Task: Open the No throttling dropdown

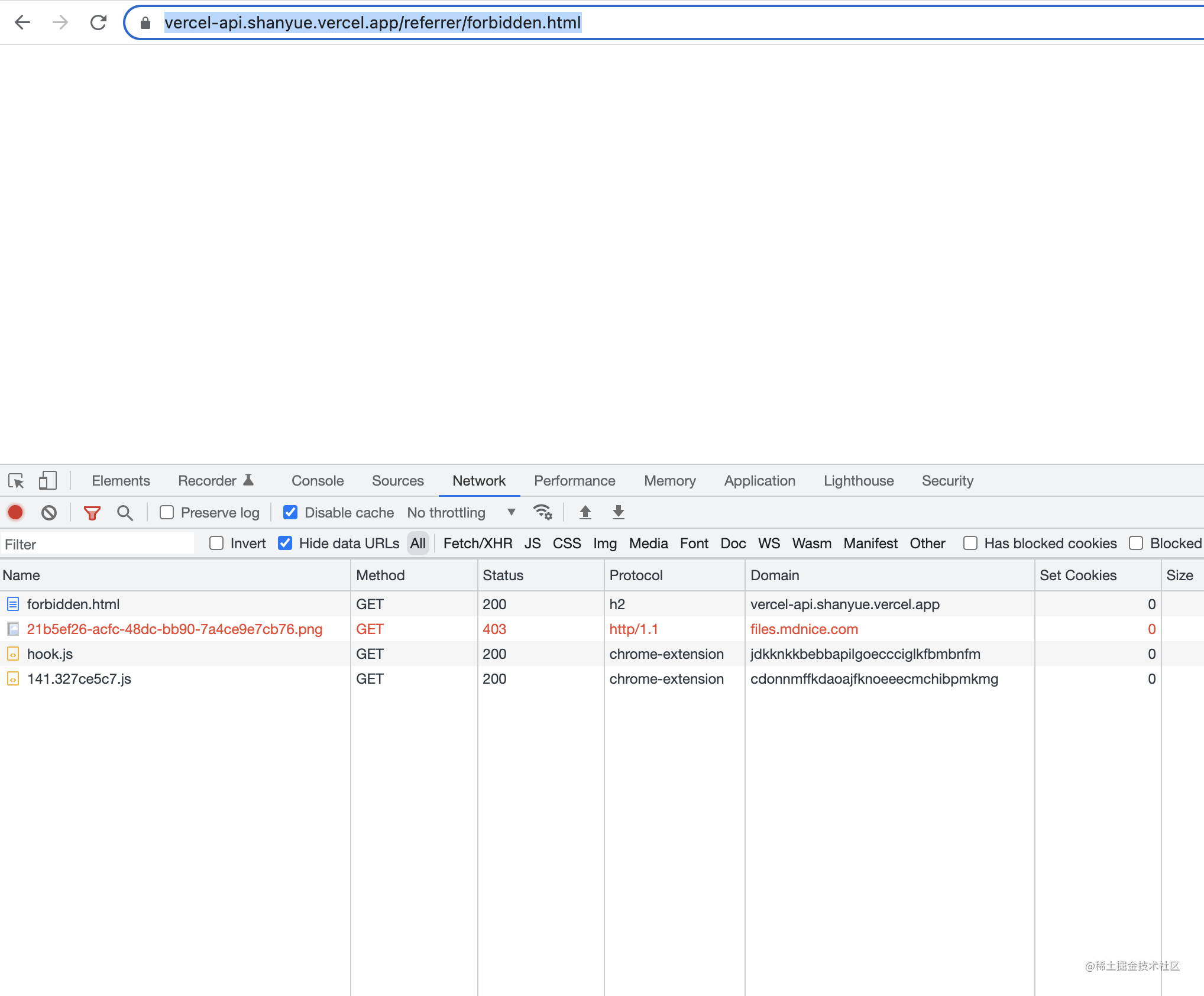Action: click(461, 512)
